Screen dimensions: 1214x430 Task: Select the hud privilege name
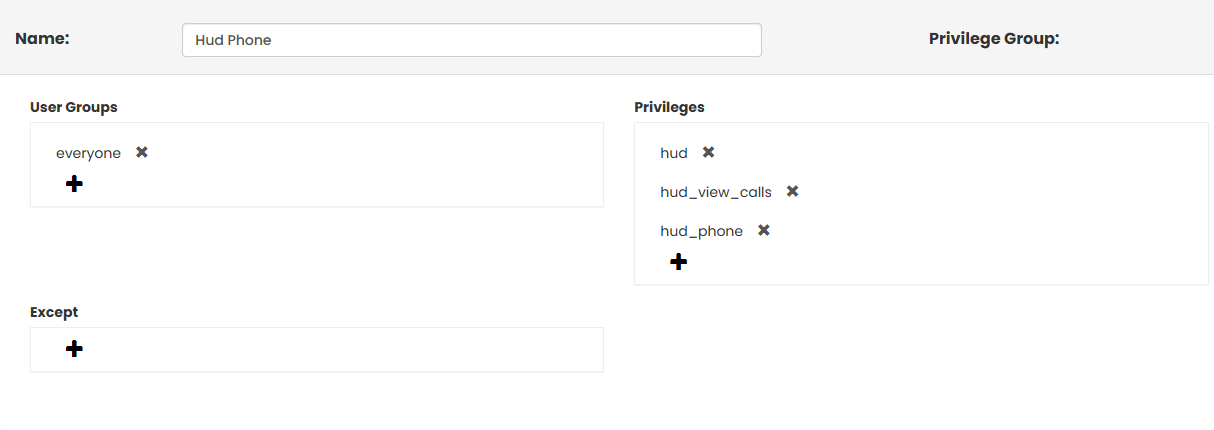tap(674, 153)
